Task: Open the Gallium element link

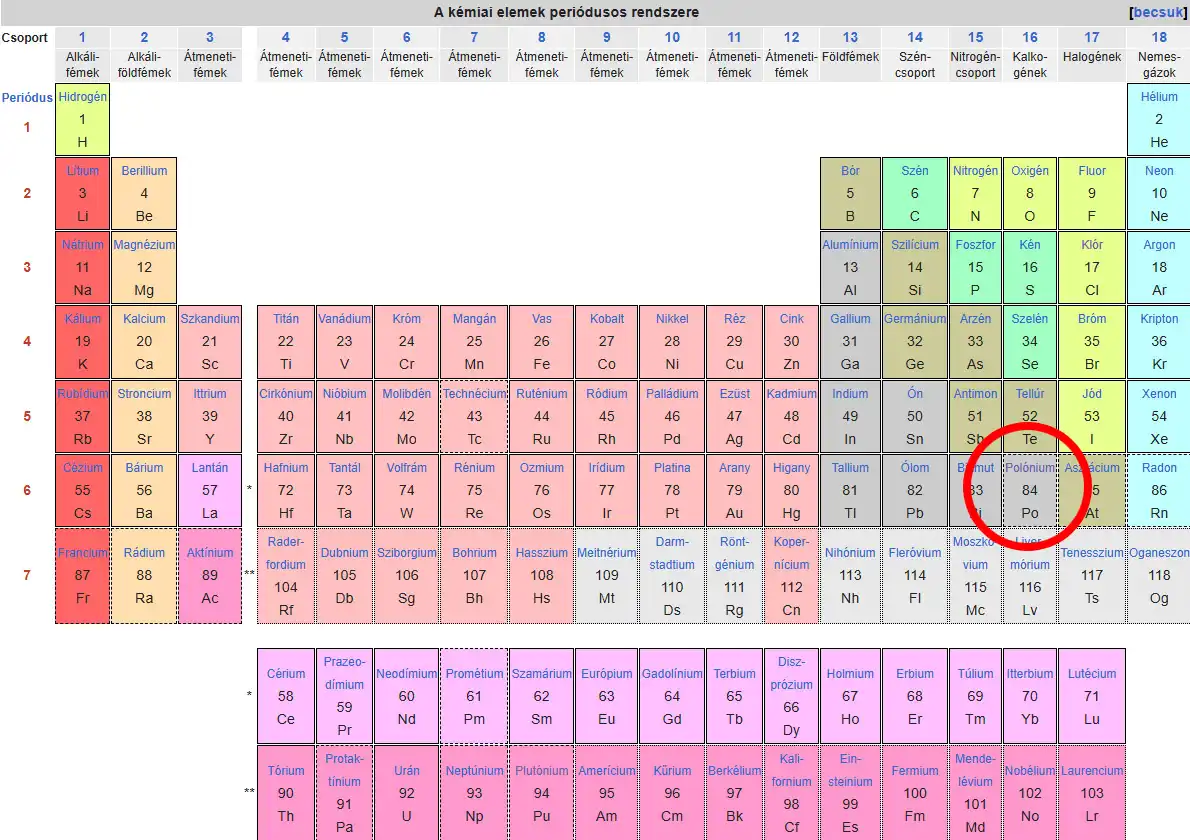Action: tap(850, 319)
